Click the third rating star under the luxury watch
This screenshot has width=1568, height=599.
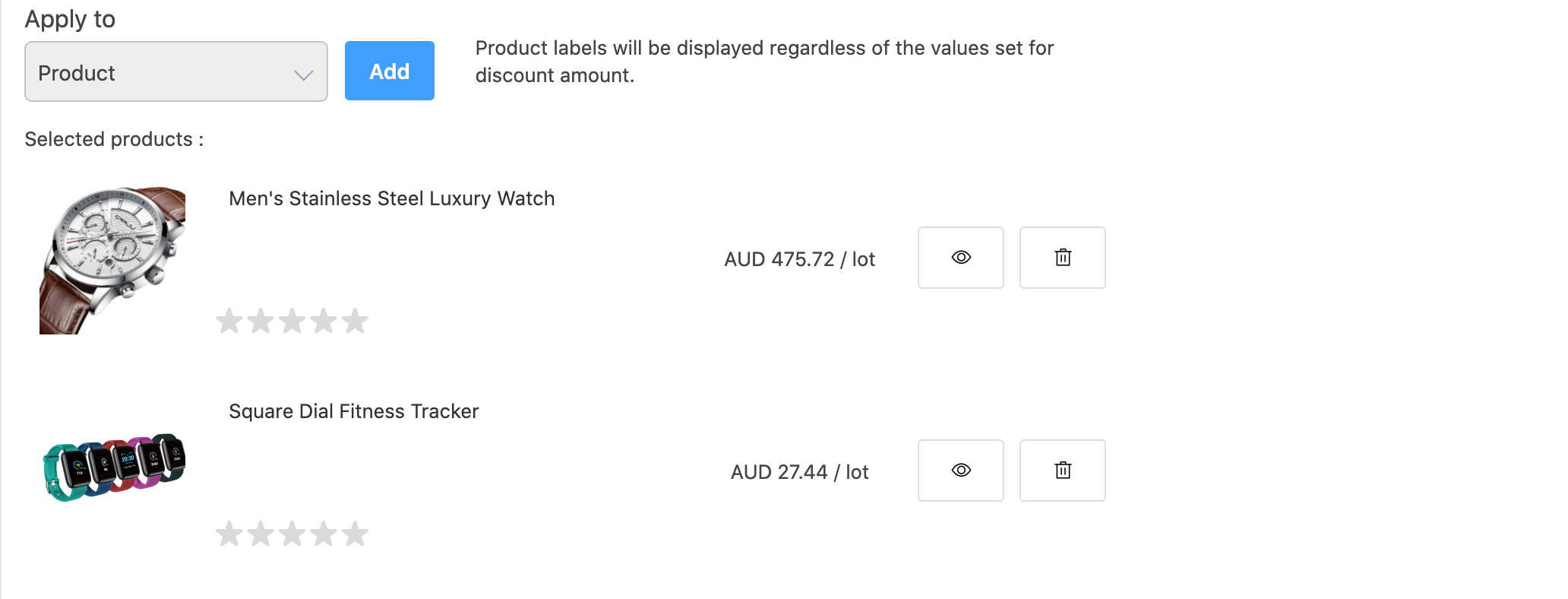292,321
